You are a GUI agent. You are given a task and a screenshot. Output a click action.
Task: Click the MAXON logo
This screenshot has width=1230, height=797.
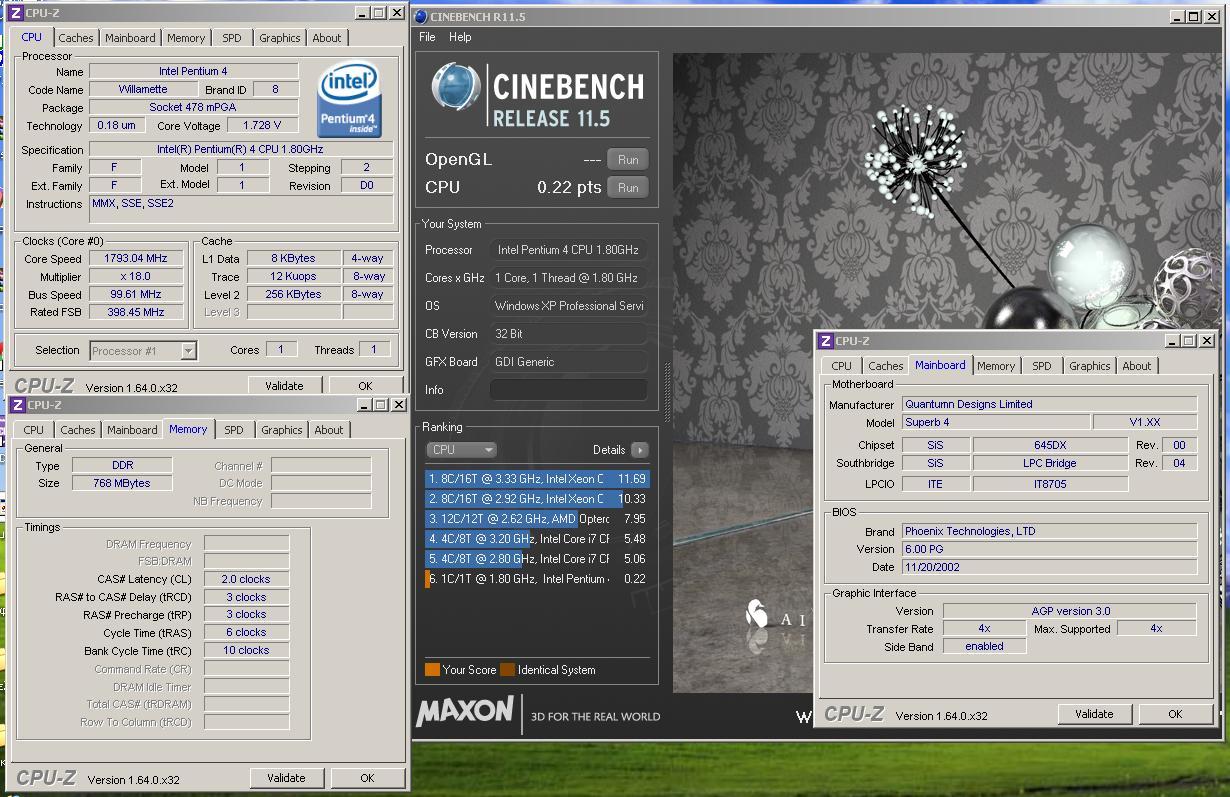click(x=465, y=712)
